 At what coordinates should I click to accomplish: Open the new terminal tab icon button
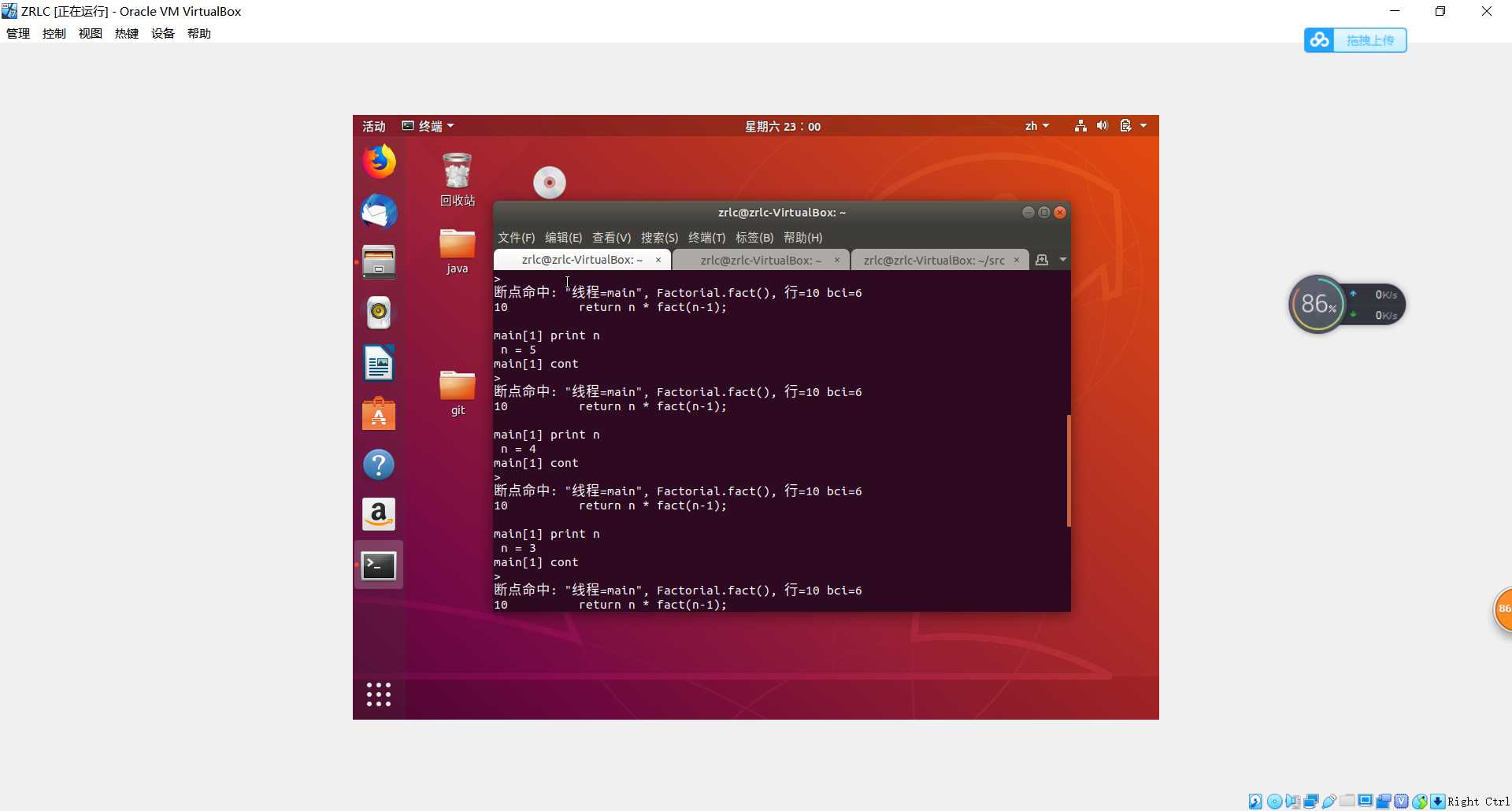(x=1042, y=260)
